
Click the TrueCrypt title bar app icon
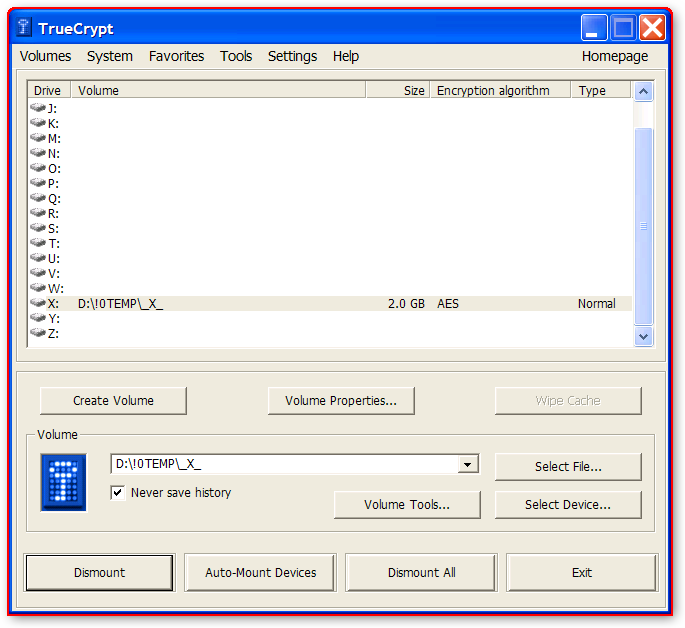(x=24, y=27)
